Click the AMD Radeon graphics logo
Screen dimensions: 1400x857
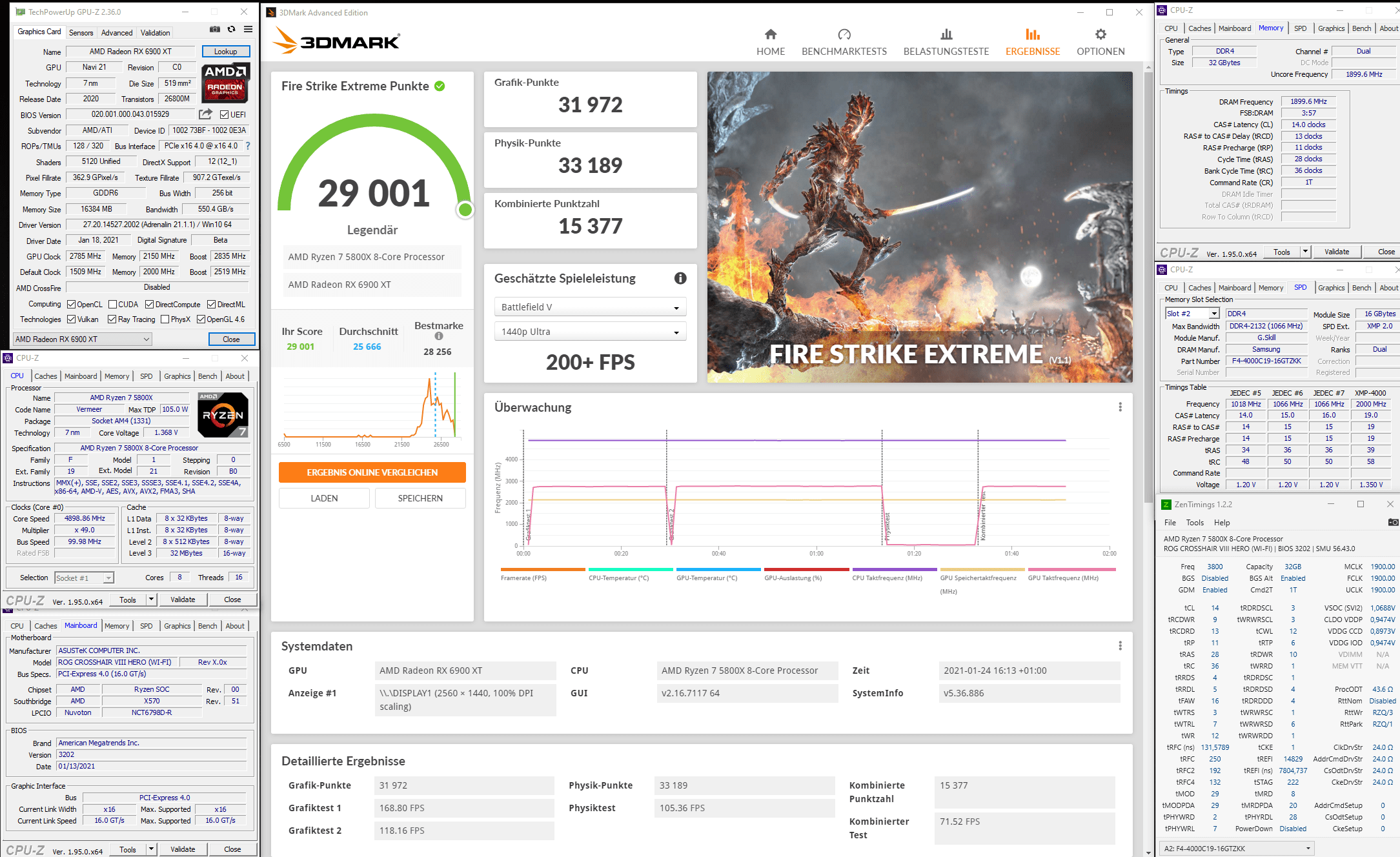(225, 84)
